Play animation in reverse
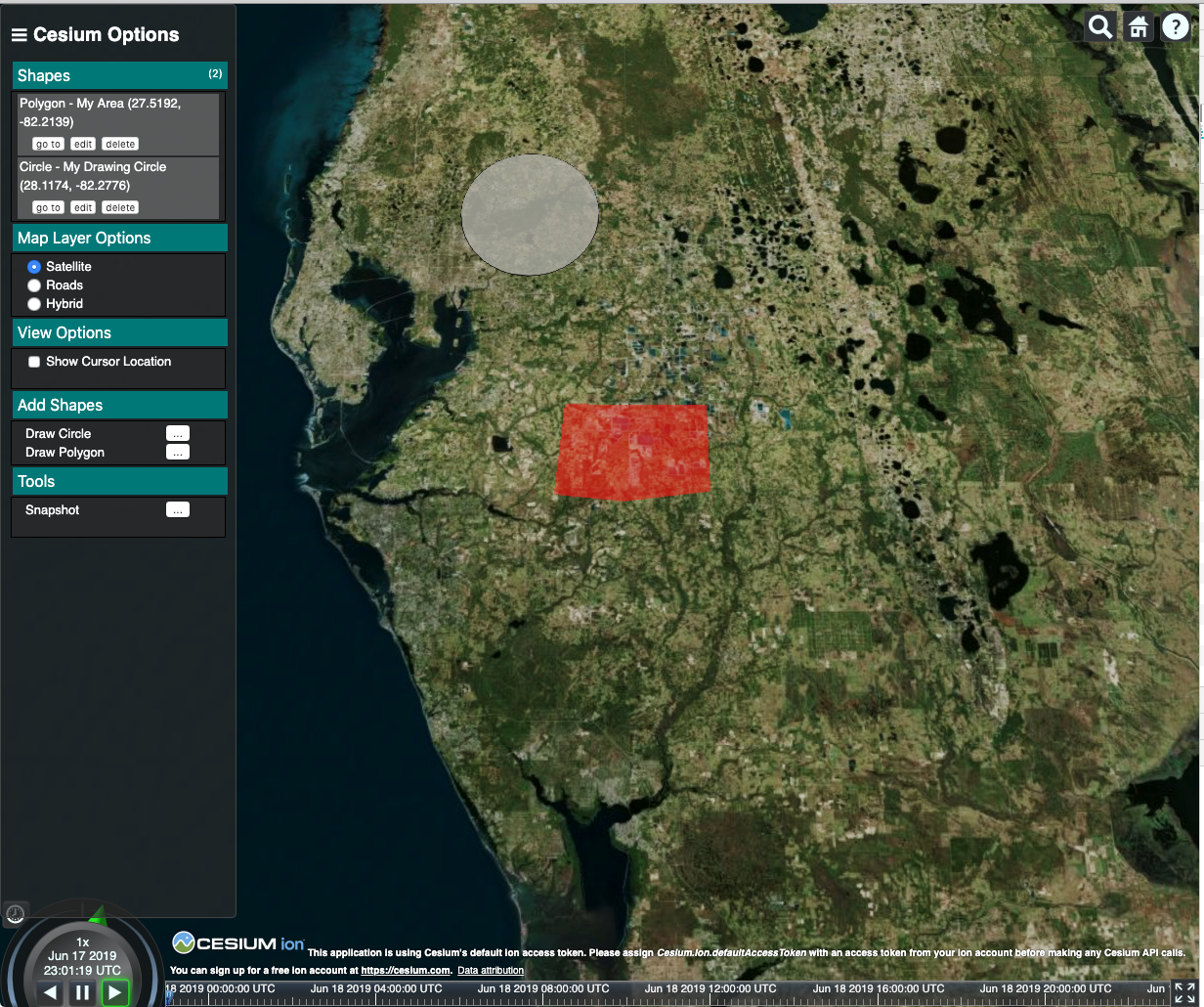This screenshot has width=1204, height=1007. [x=50, y=992]
